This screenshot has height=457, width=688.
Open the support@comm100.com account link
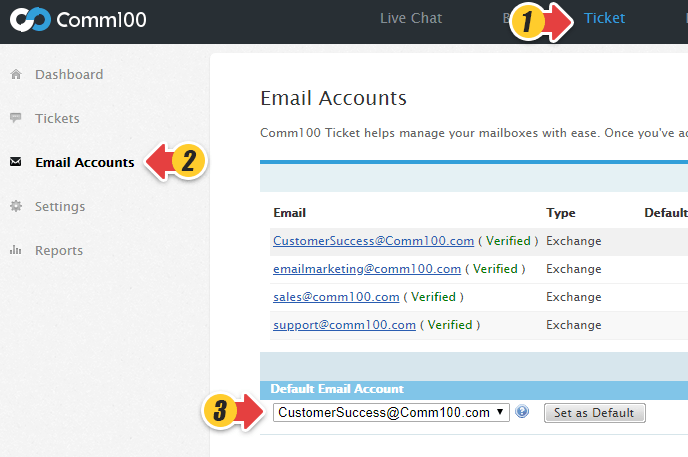click(x=344, y=325)
